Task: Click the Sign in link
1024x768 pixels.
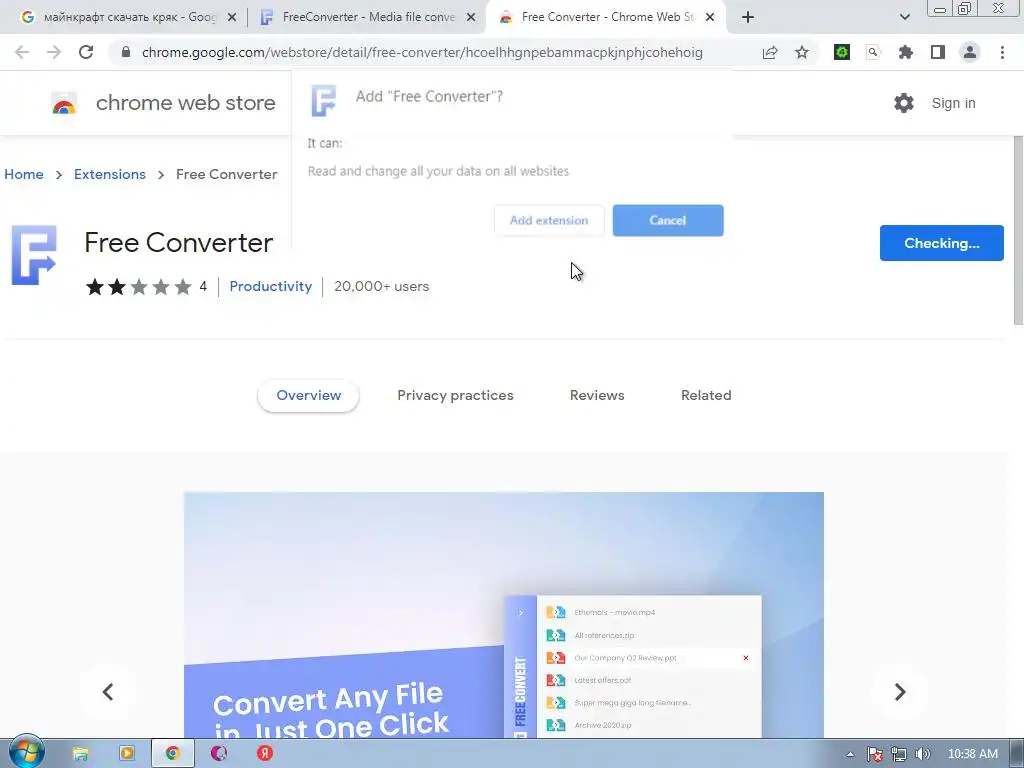Action: (953, 103)
